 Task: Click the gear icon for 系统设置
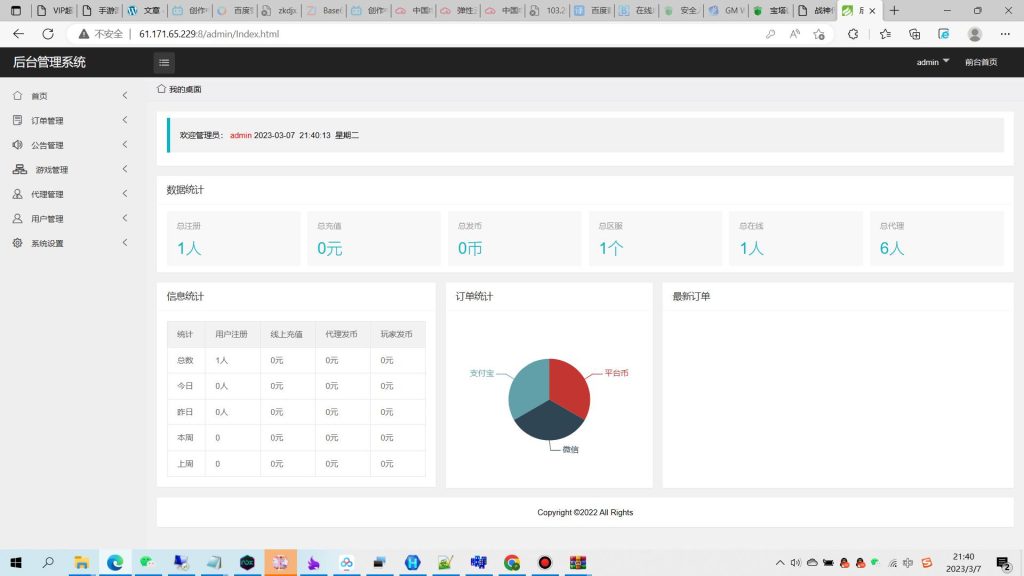pos(17,243)
